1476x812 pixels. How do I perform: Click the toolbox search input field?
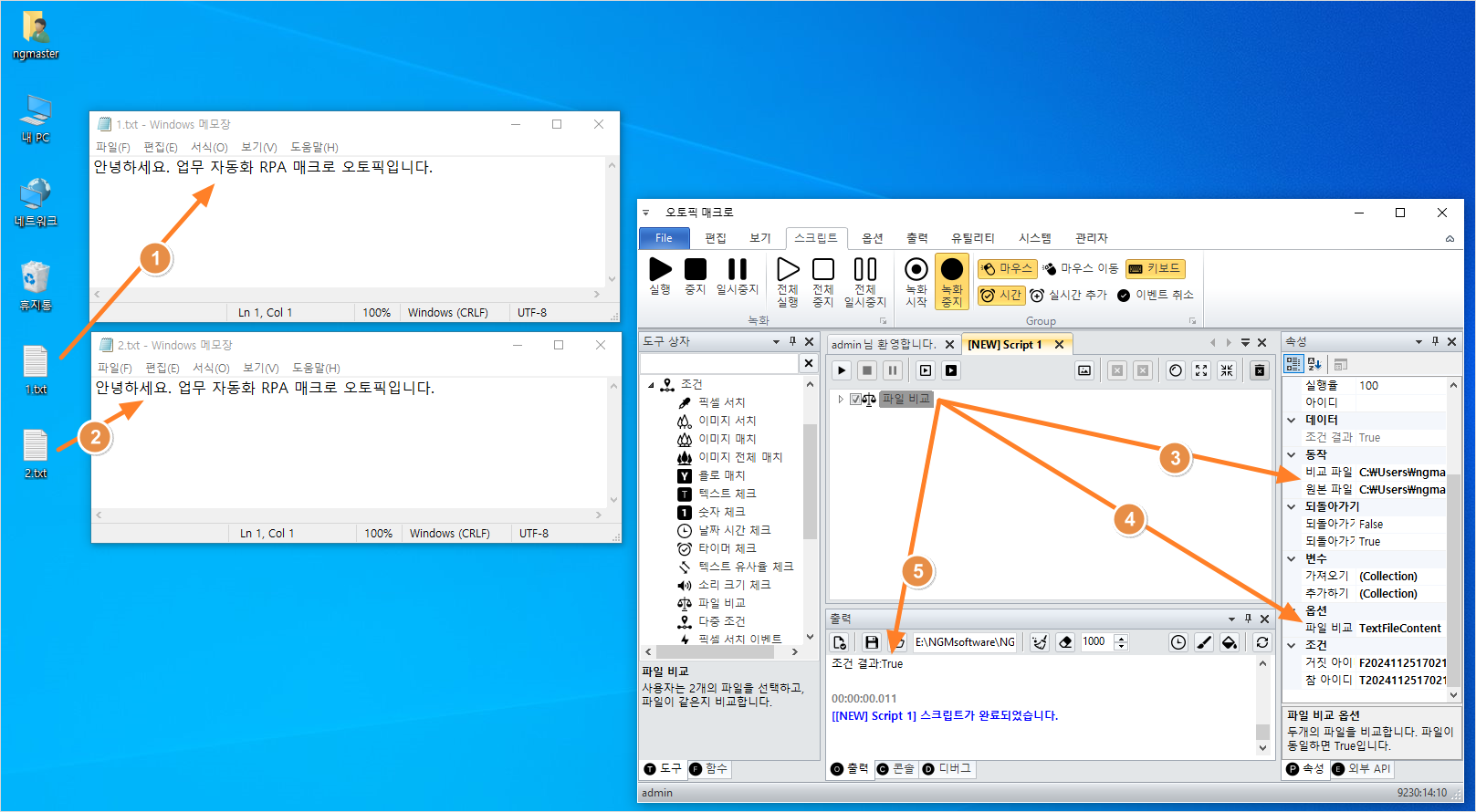[x=719, y=363]
